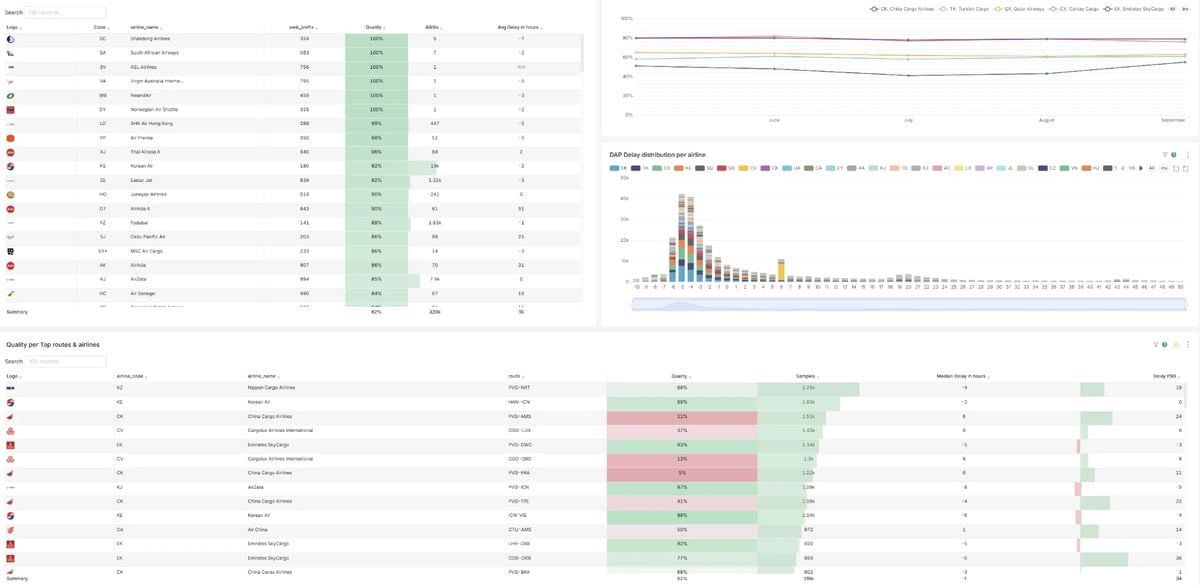Click data zoom slider below DAP Delay chart
Viewport: 1200px width, 585px height.
click(908, 304)
